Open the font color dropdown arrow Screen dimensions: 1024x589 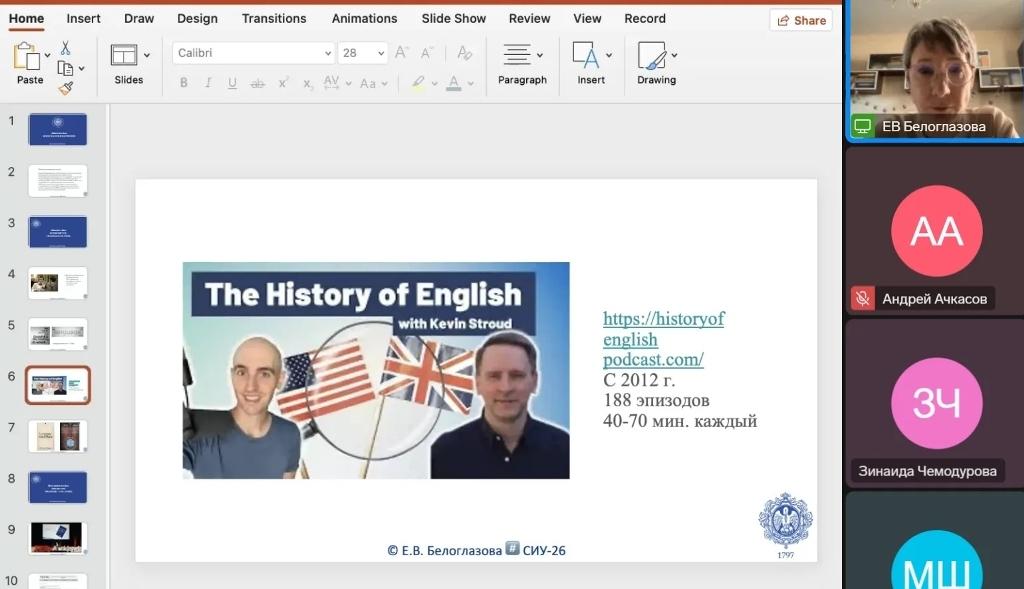[470, 84]
